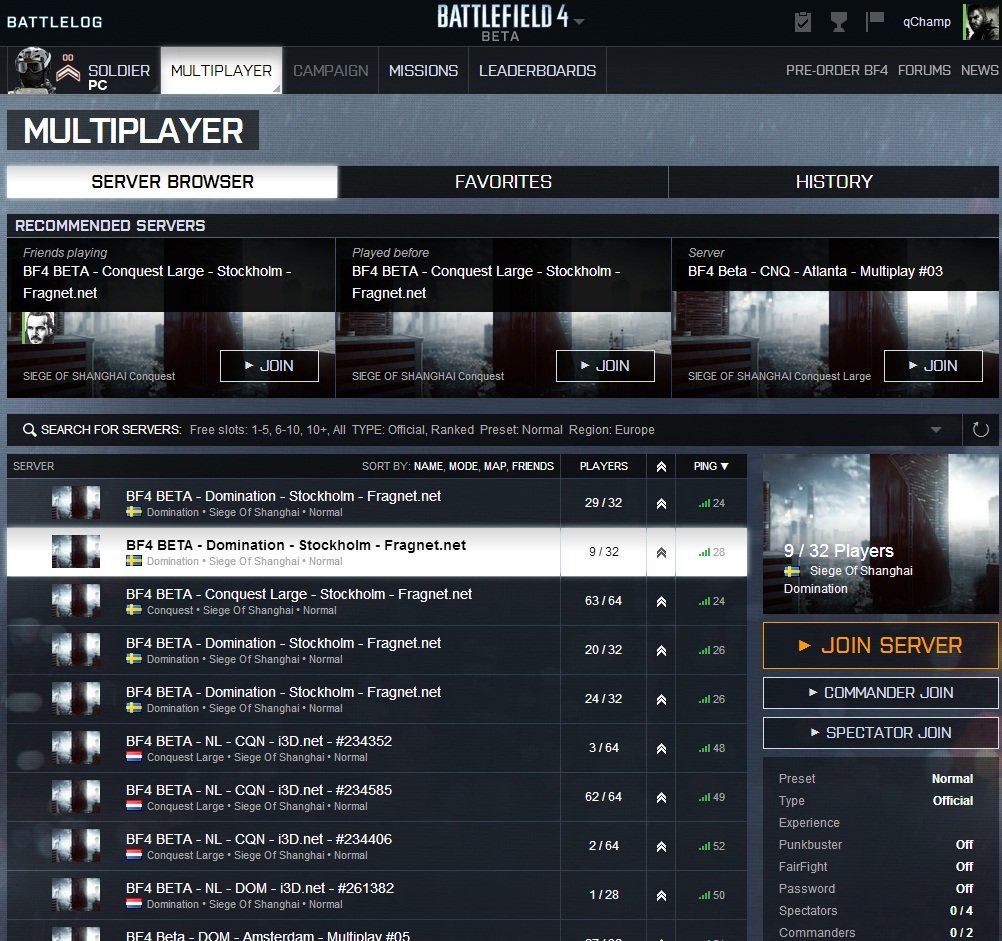Select BF4 BETA NL CQN #234585 server
Viewport: 1002px width, 941px height.
[376, 797]
